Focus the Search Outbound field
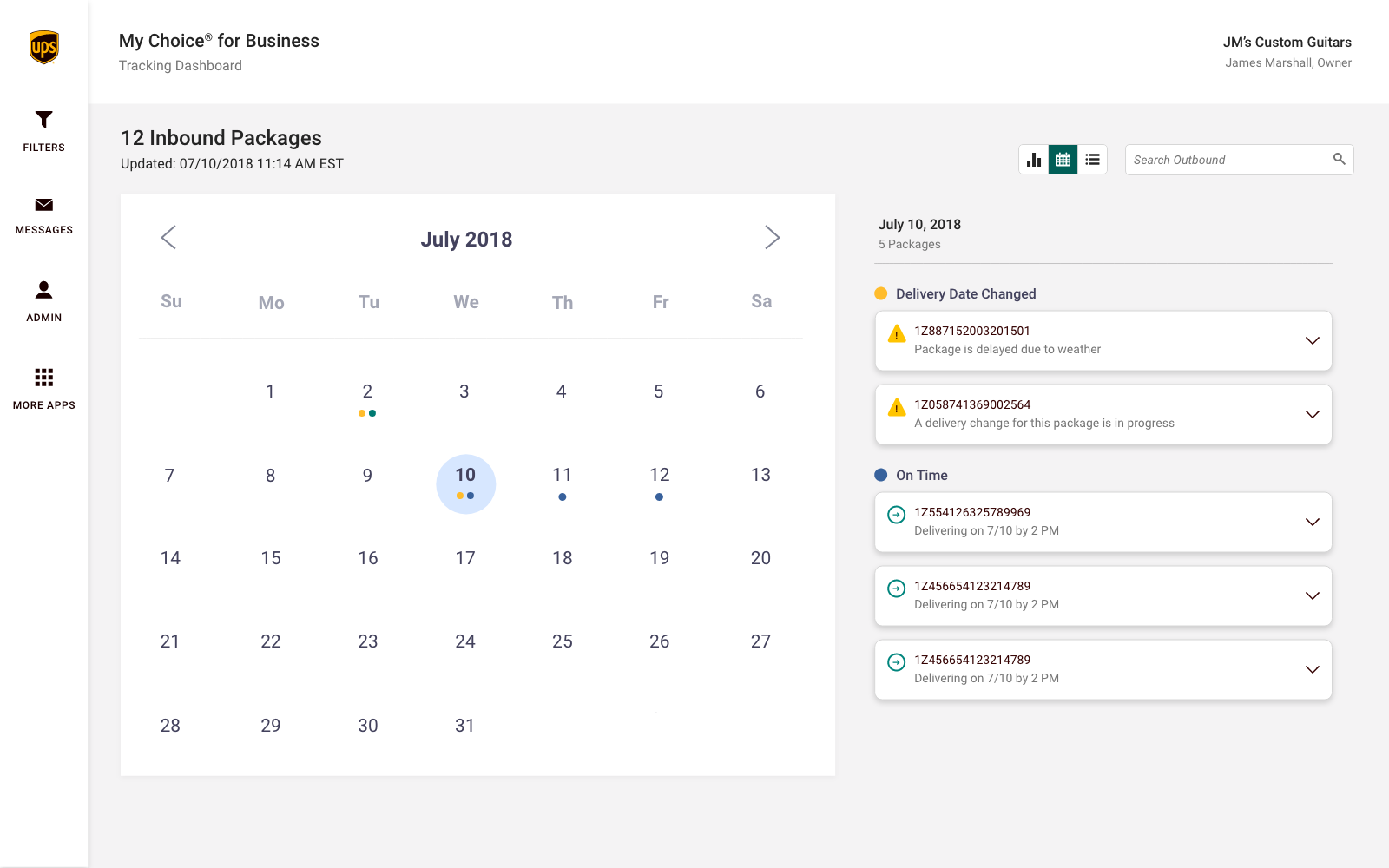 point(1239,160)
